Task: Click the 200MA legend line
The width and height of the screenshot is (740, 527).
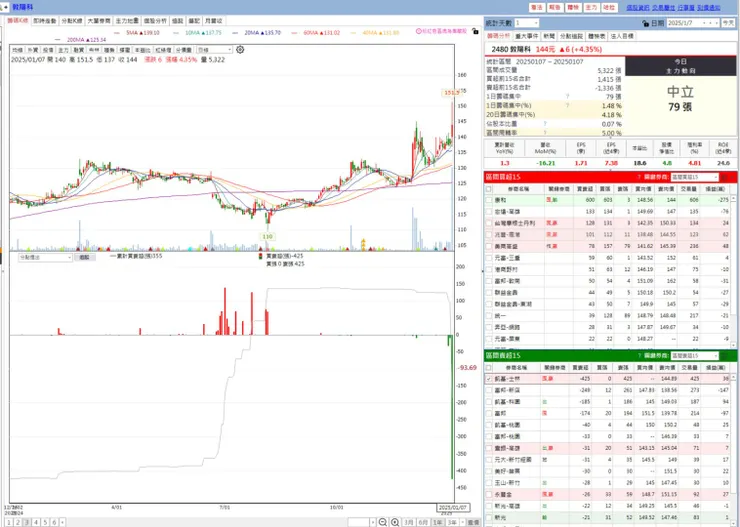Action: 80,40
